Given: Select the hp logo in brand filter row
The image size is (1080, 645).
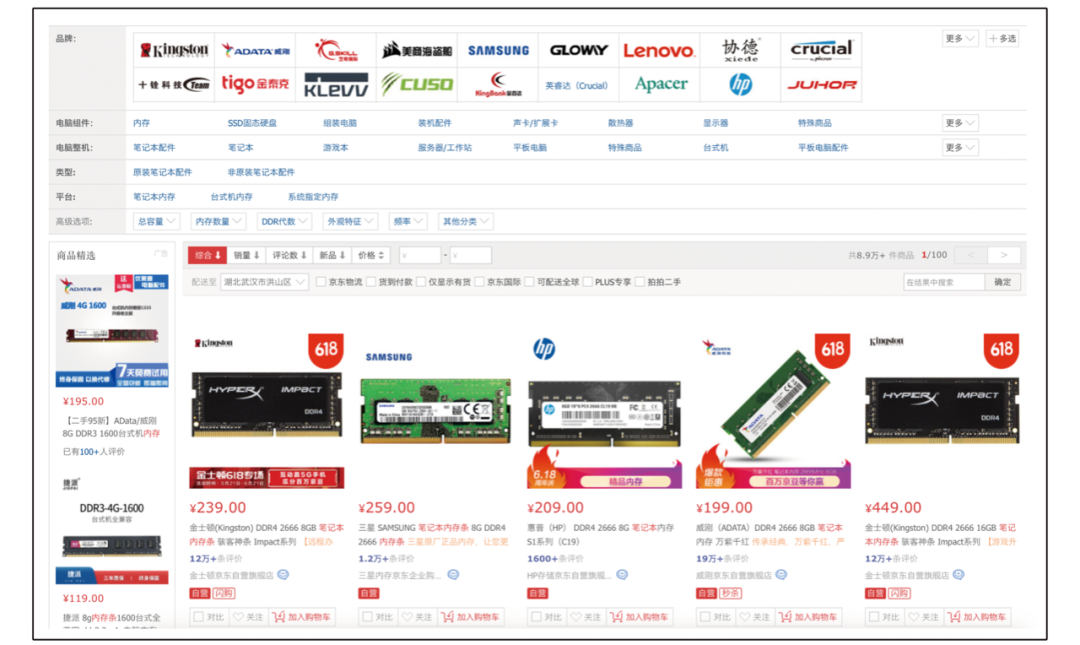Looking at the screenshot, I should pyautogui.click(x=740, y=84).
